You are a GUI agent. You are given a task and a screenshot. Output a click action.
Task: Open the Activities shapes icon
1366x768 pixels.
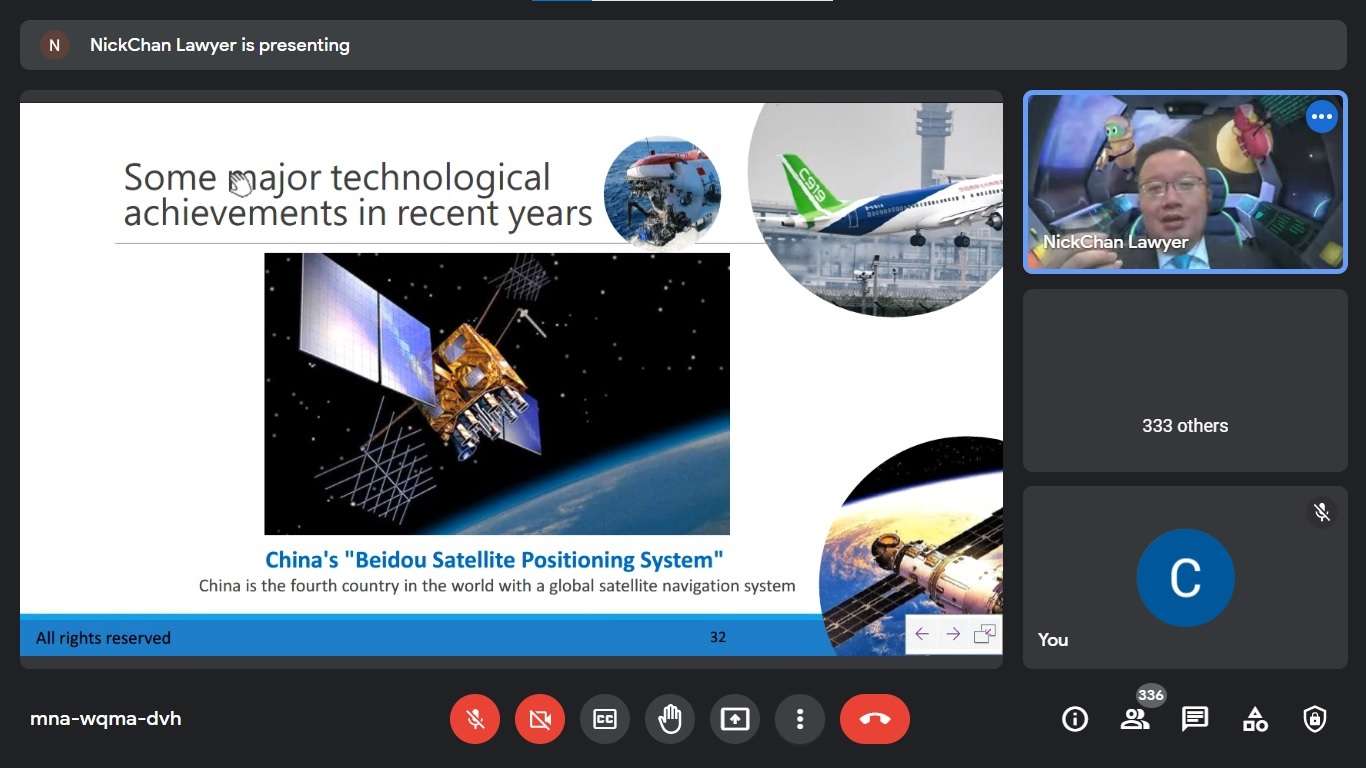click(1255, 719)
